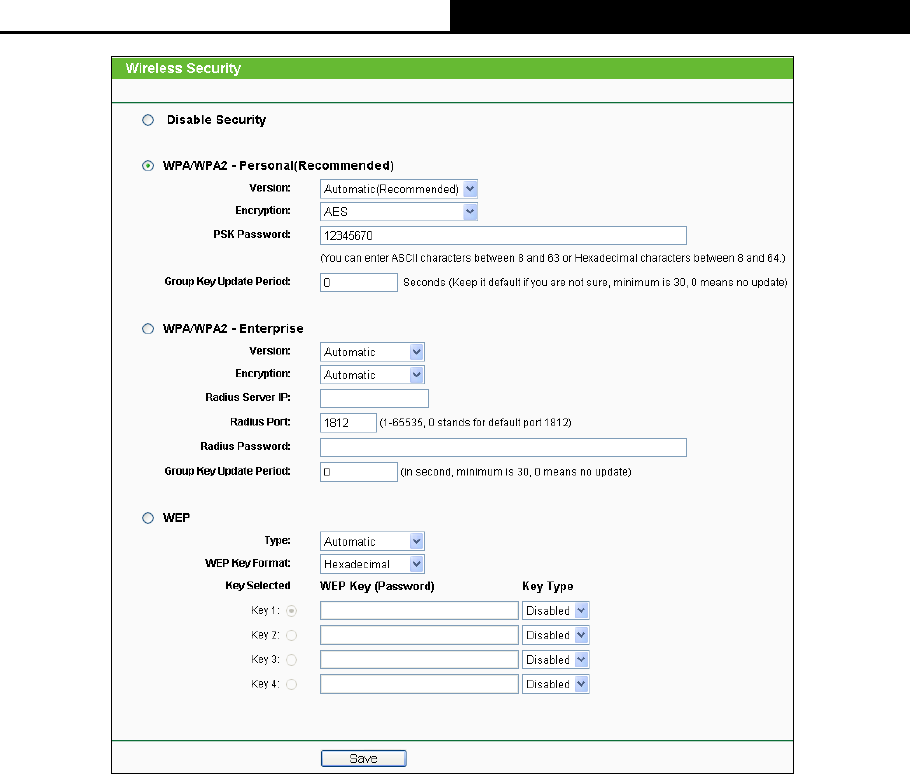
Task: Click the 'Key Type' column header
Action: 548,587
